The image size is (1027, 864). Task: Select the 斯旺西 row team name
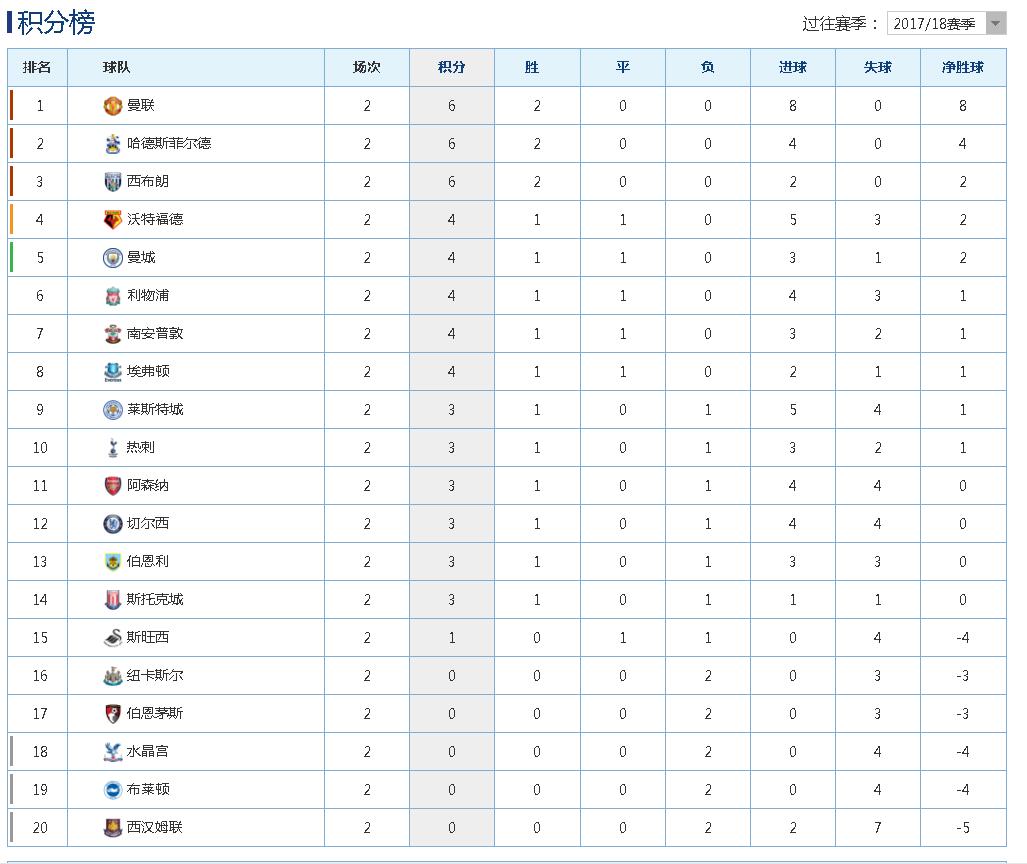pyautogui.click(x=148, y=638)
